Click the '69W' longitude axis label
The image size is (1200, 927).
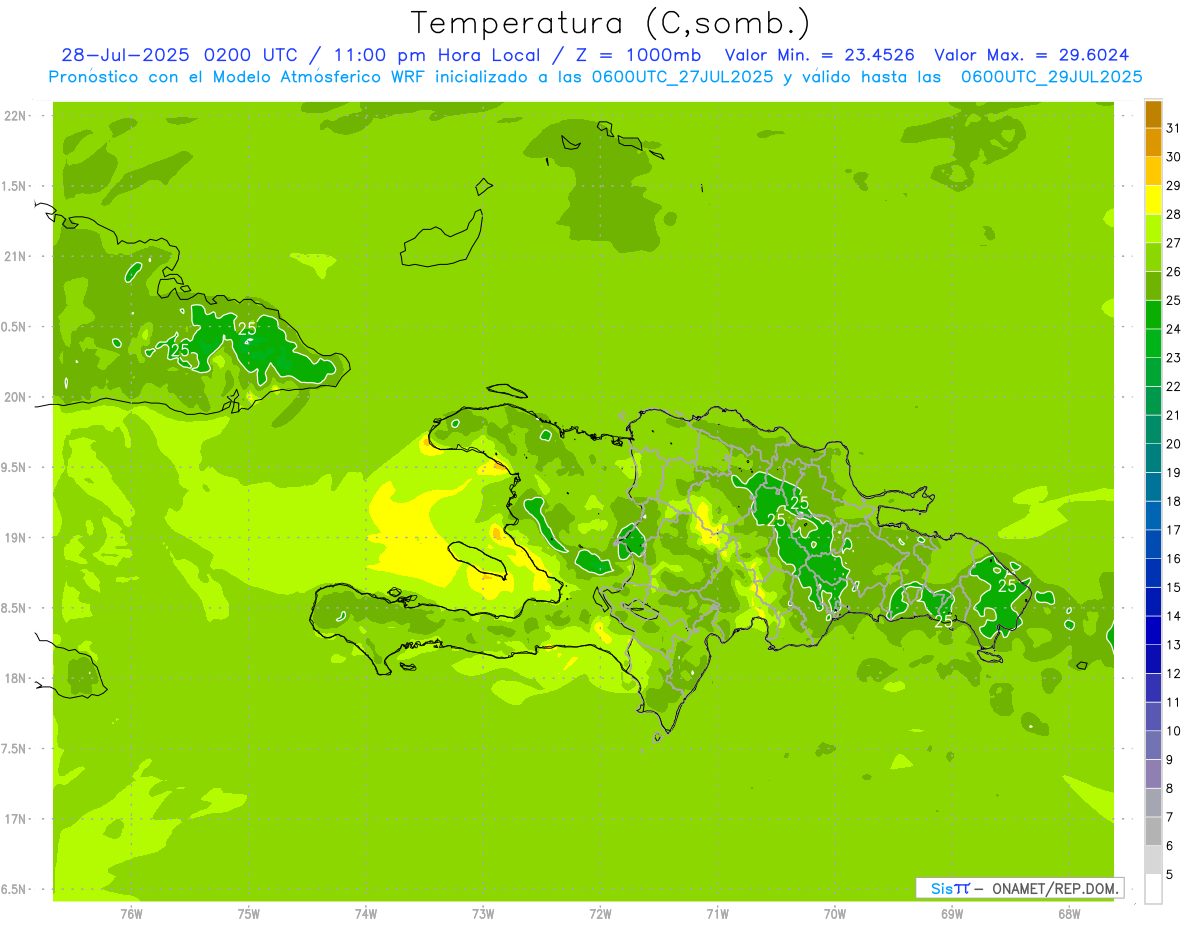point(951,913)
